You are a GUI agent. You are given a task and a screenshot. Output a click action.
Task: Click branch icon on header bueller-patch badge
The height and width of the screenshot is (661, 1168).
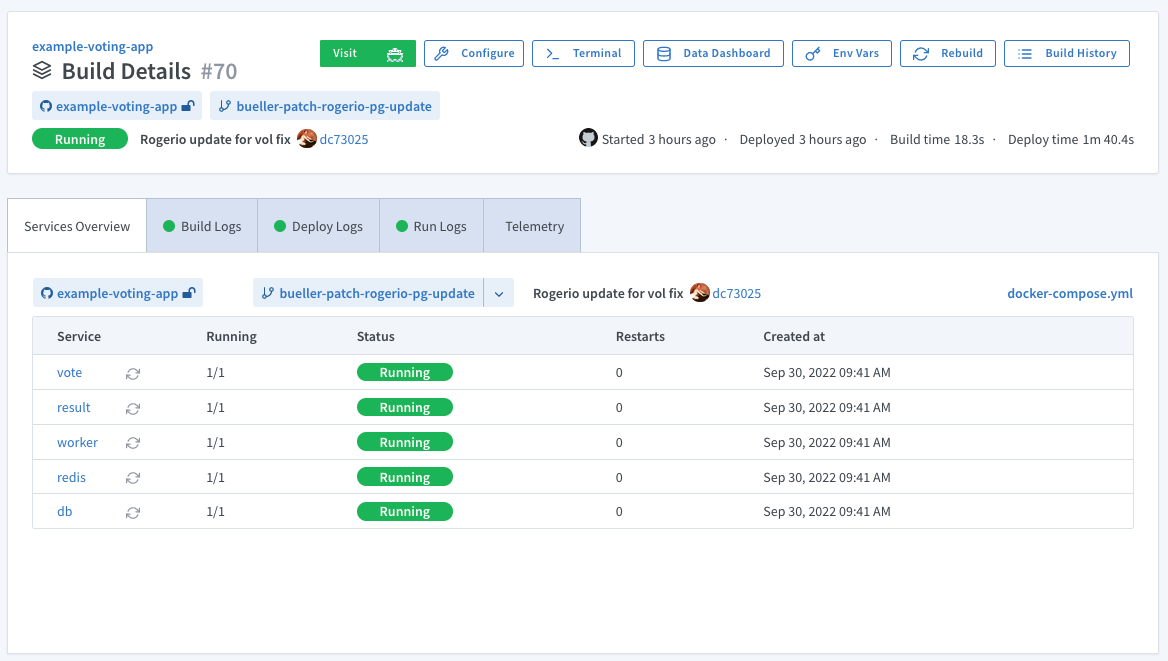(x=224, y=106)
